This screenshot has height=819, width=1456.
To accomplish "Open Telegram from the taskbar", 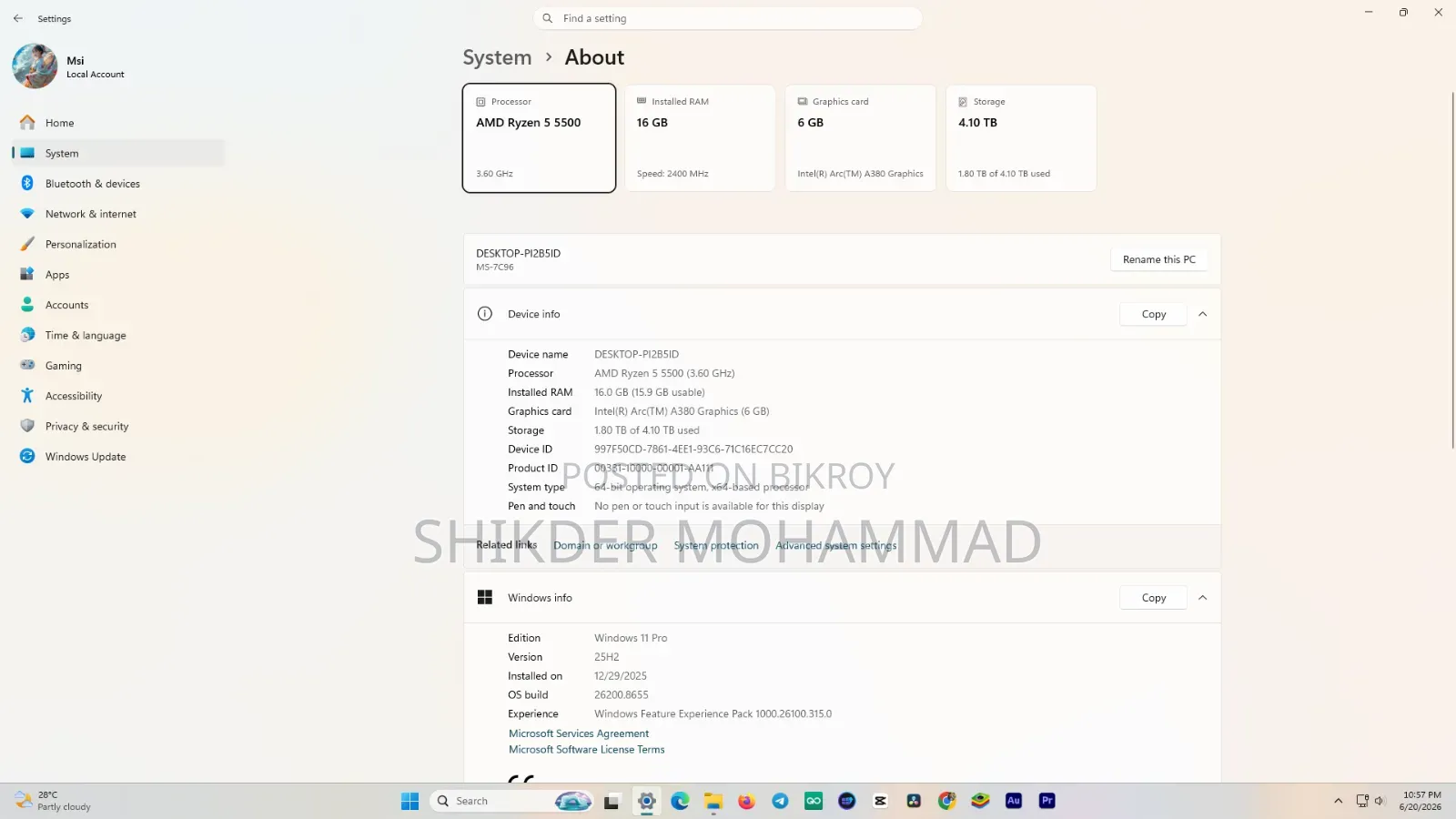I will click(780, 801).
